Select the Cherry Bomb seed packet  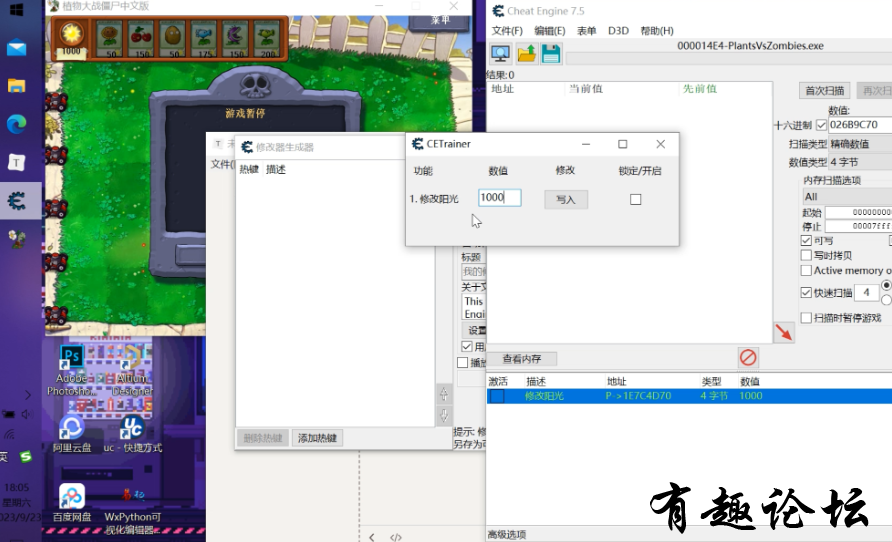(x=141, y=39)
